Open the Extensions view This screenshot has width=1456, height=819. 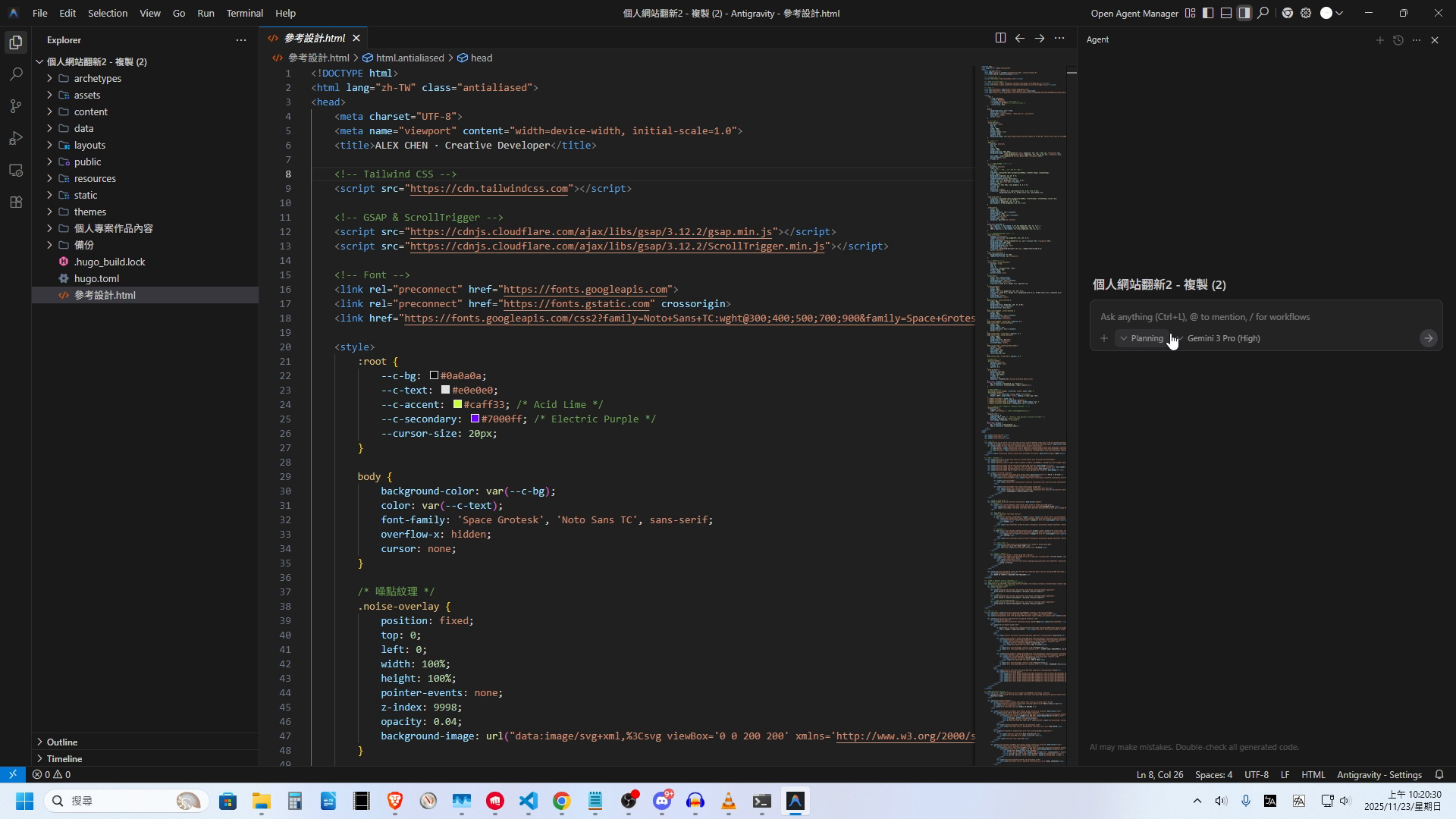point(16,202)
